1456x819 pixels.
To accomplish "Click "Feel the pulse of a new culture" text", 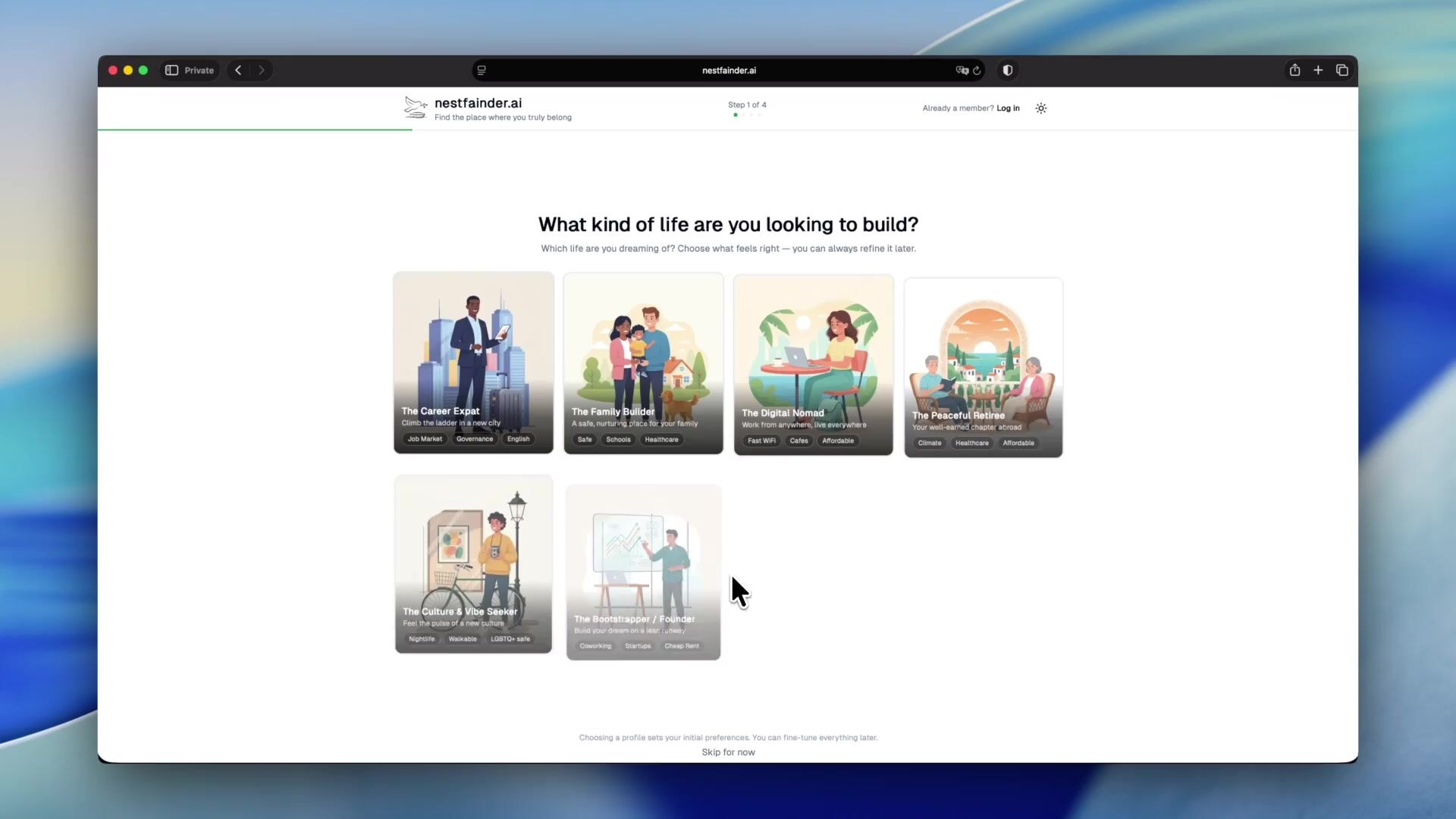I will (x=453, y=623).
